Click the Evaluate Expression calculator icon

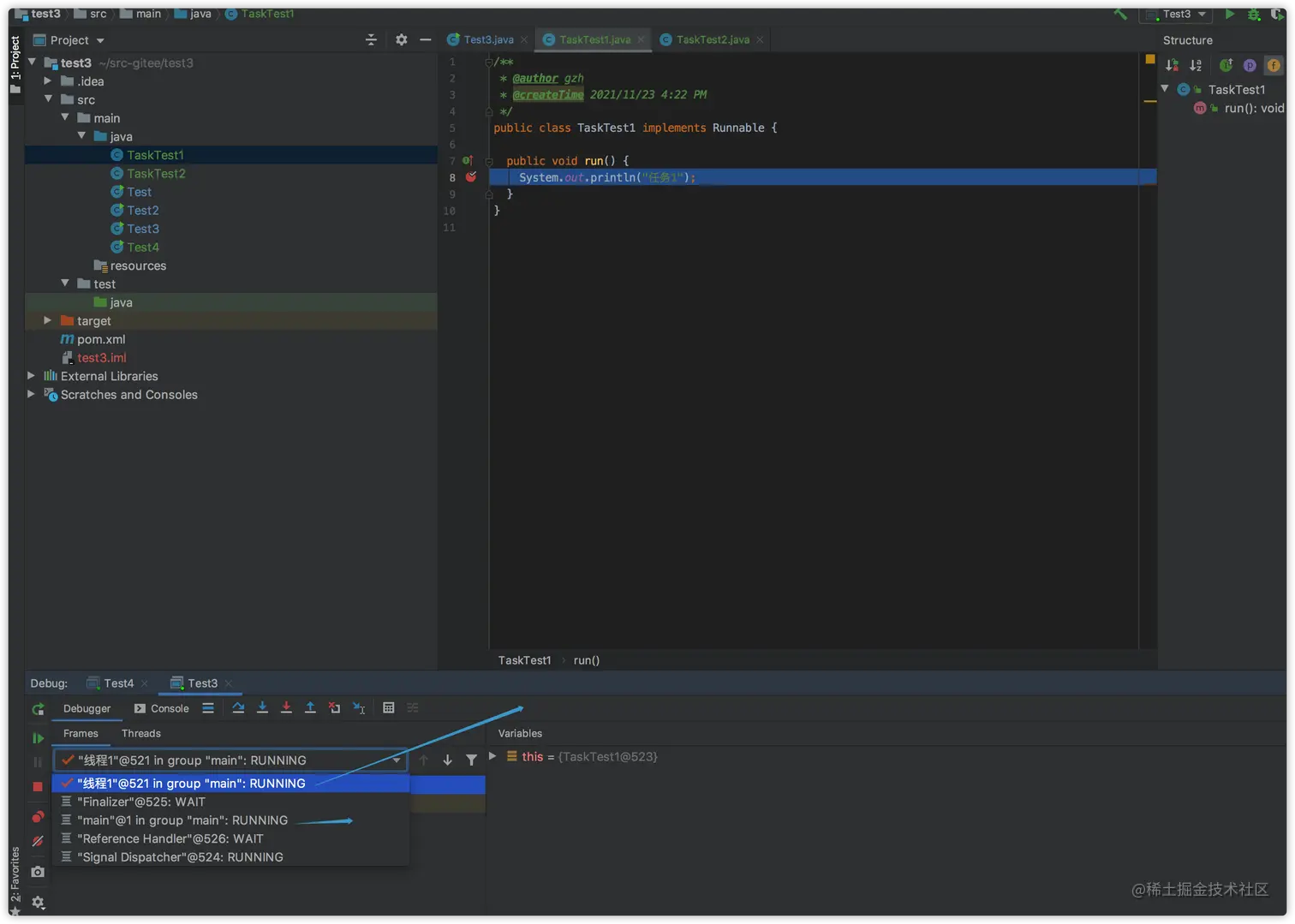point(389,708)
